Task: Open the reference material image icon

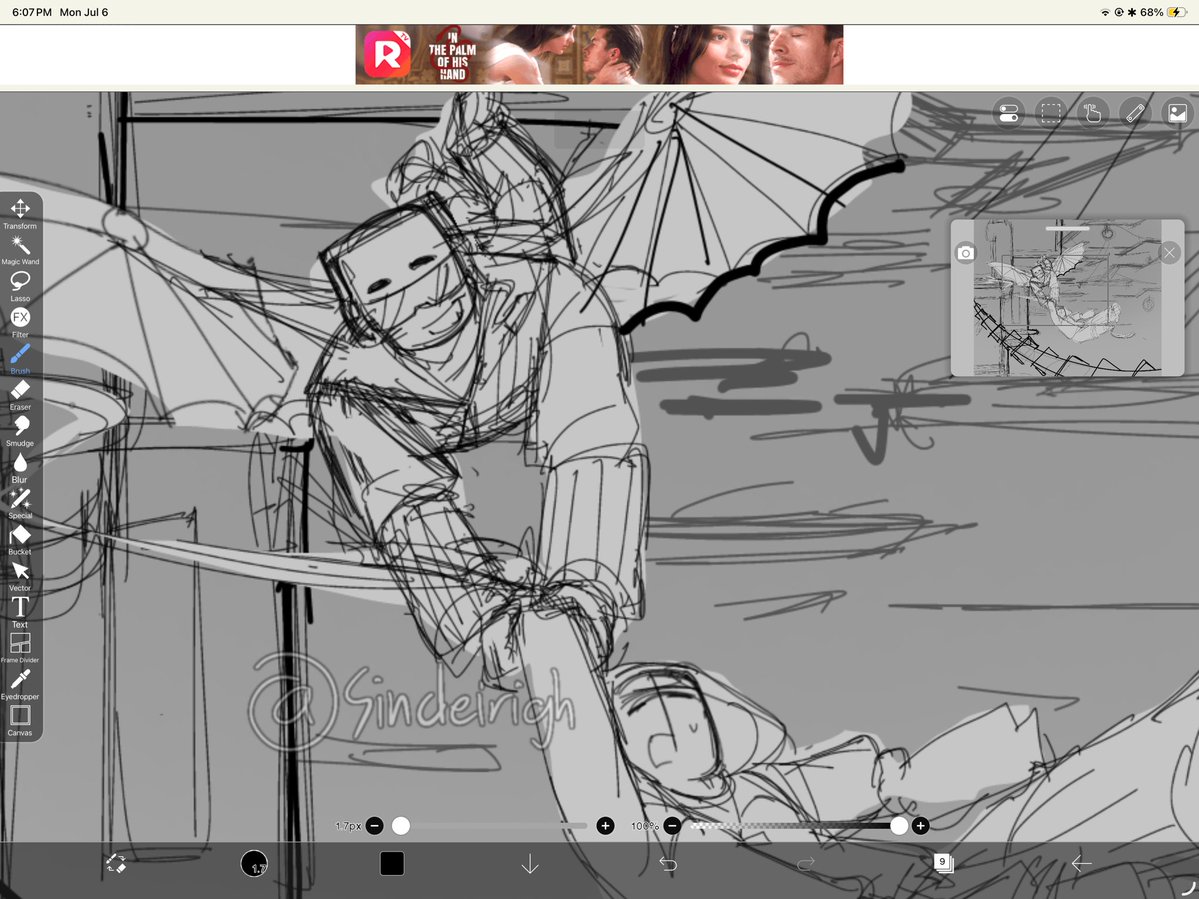Action: coord(1178,113)
